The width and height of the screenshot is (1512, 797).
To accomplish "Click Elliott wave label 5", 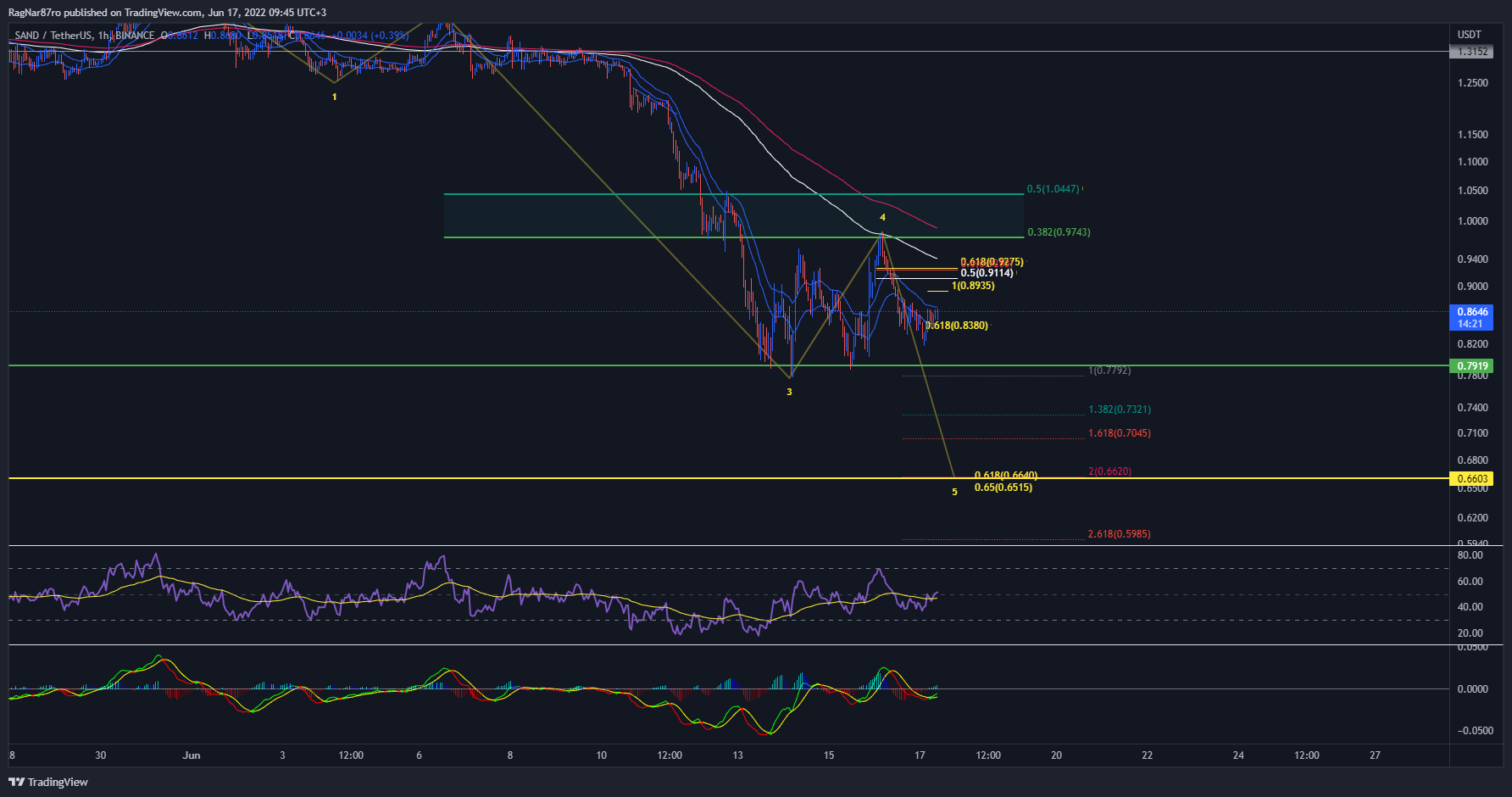I will (x=954, y=492).
